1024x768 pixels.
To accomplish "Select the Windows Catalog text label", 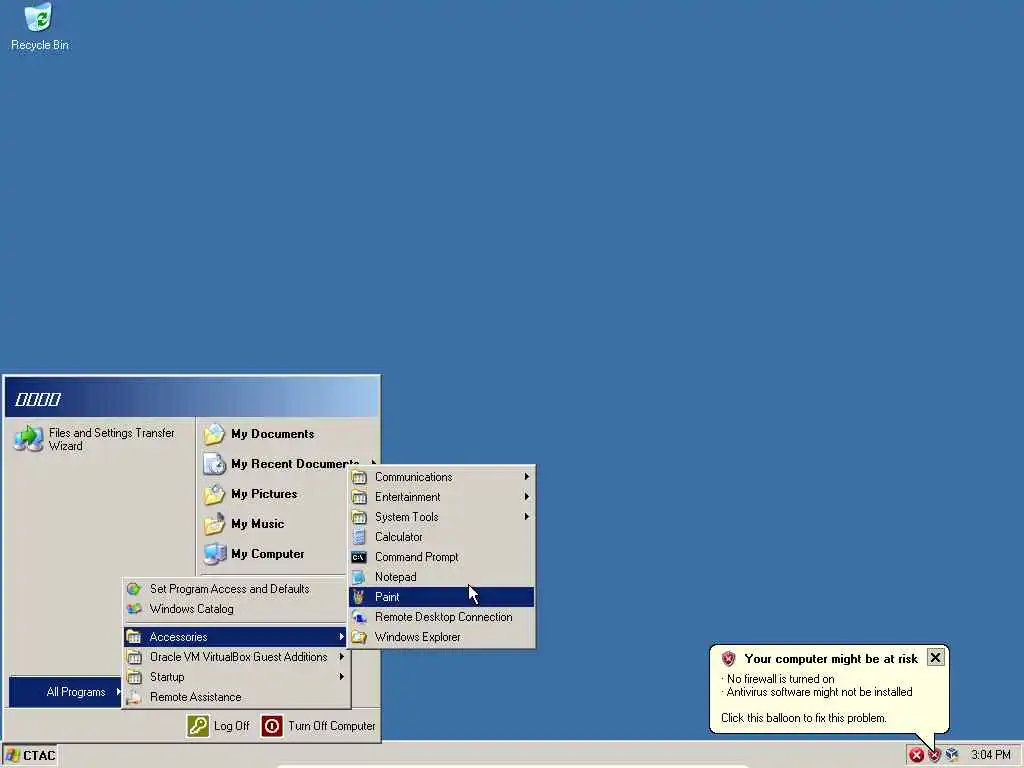I will click(x=191, y=609).
